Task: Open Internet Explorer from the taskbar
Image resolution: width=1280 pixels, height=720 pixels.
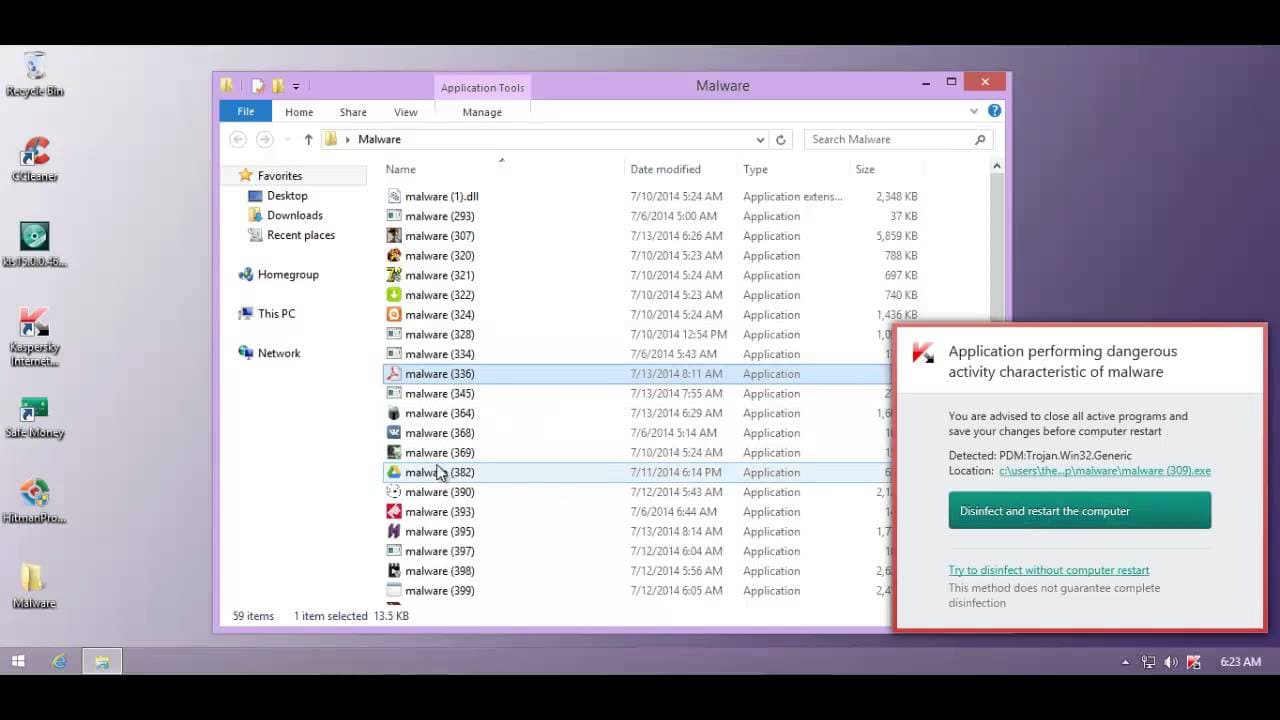Action: click(x=60, y=661)
